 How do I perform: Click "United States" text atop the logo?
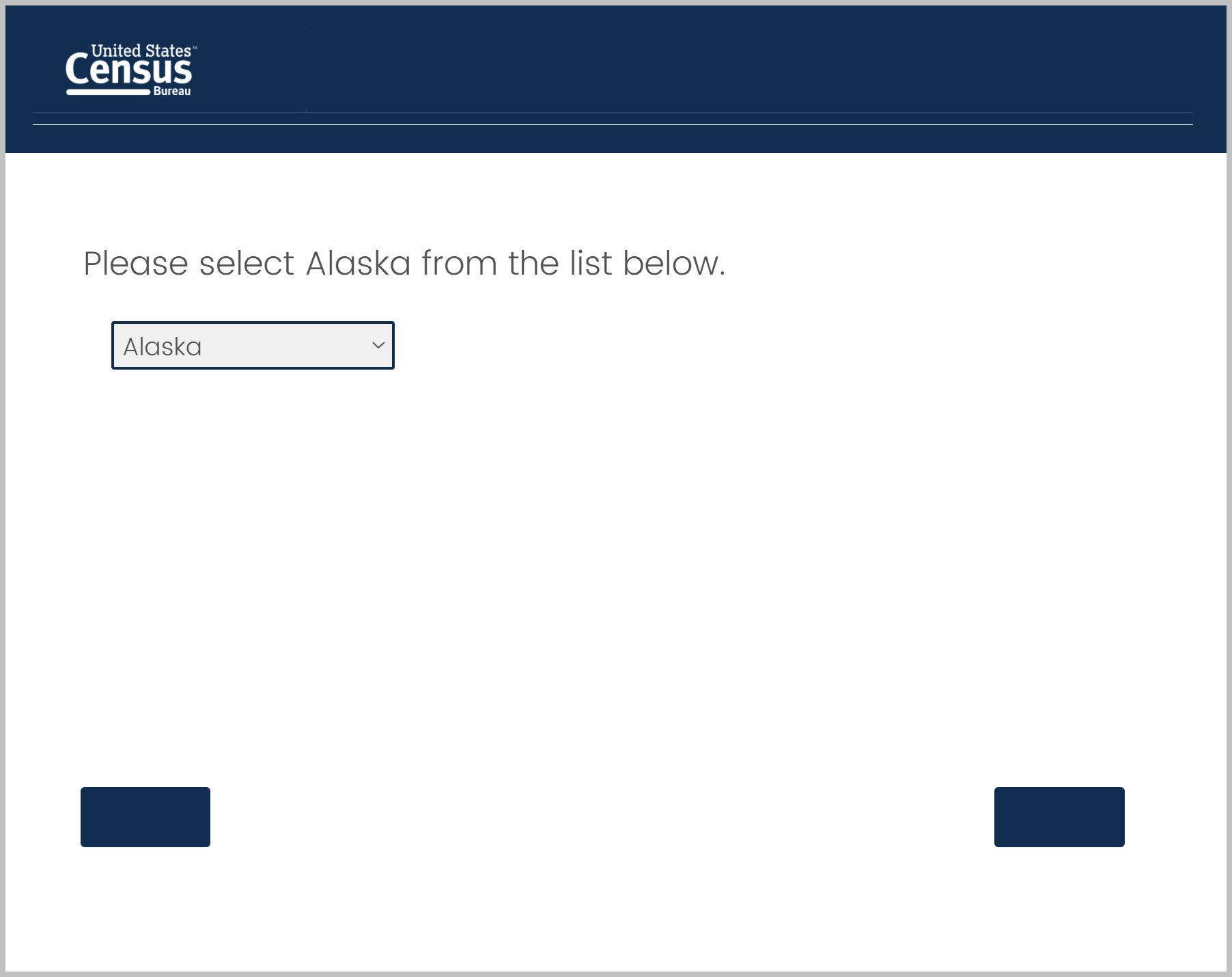pos(141,51)
